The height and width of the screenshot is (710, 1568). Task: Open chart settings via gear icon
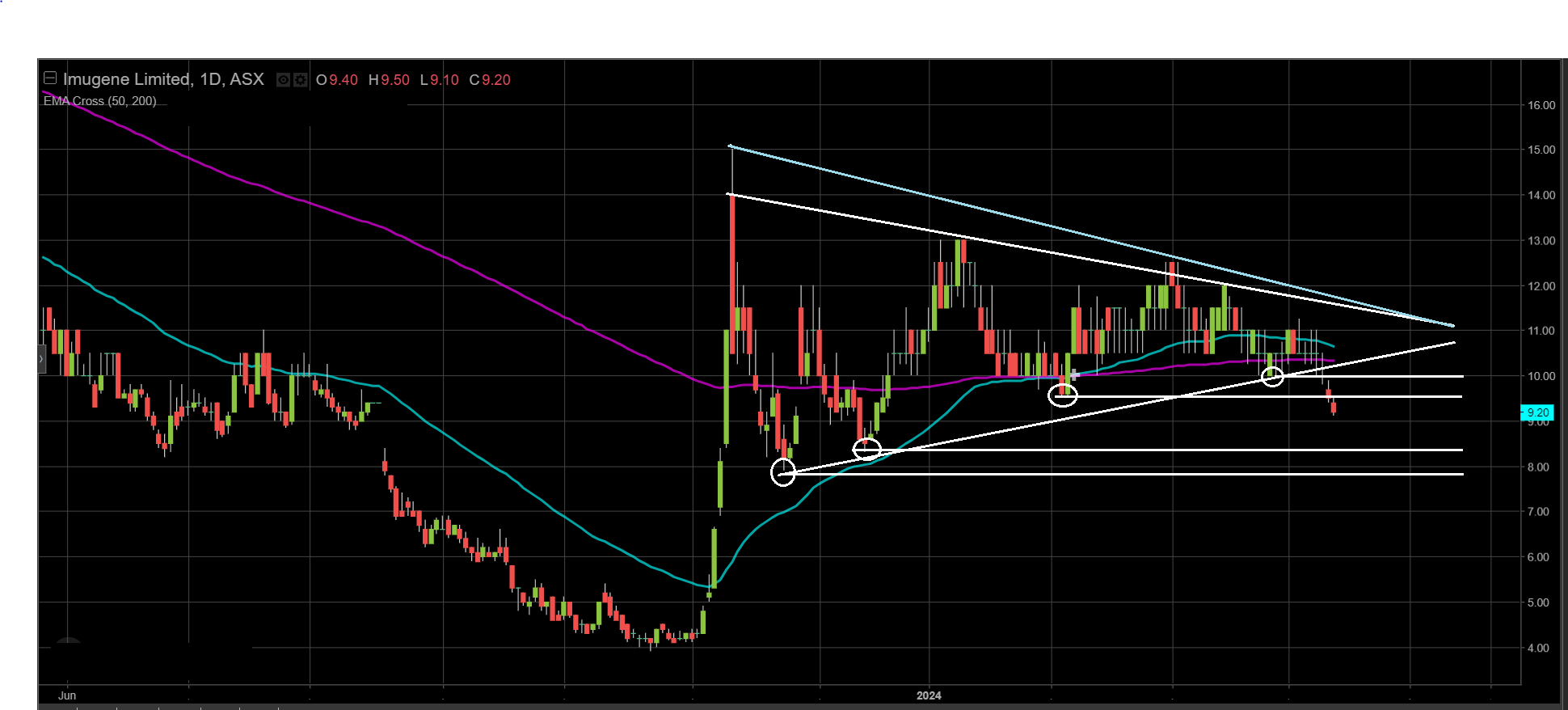[300, 80]
